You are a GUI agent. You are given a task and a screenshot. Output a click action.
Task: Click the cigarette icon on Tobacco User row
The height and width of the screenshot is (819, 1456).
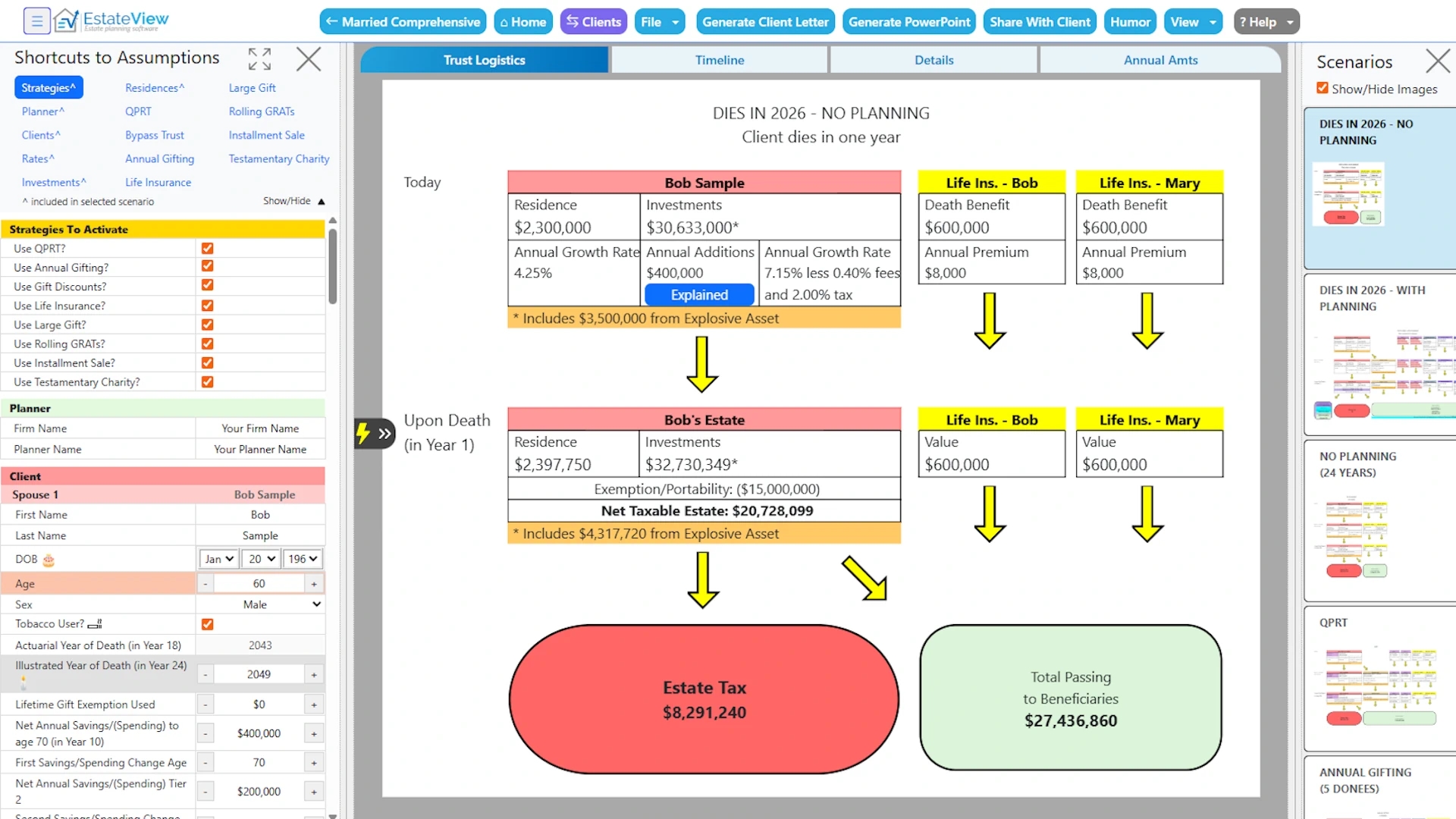pos(94,624)
